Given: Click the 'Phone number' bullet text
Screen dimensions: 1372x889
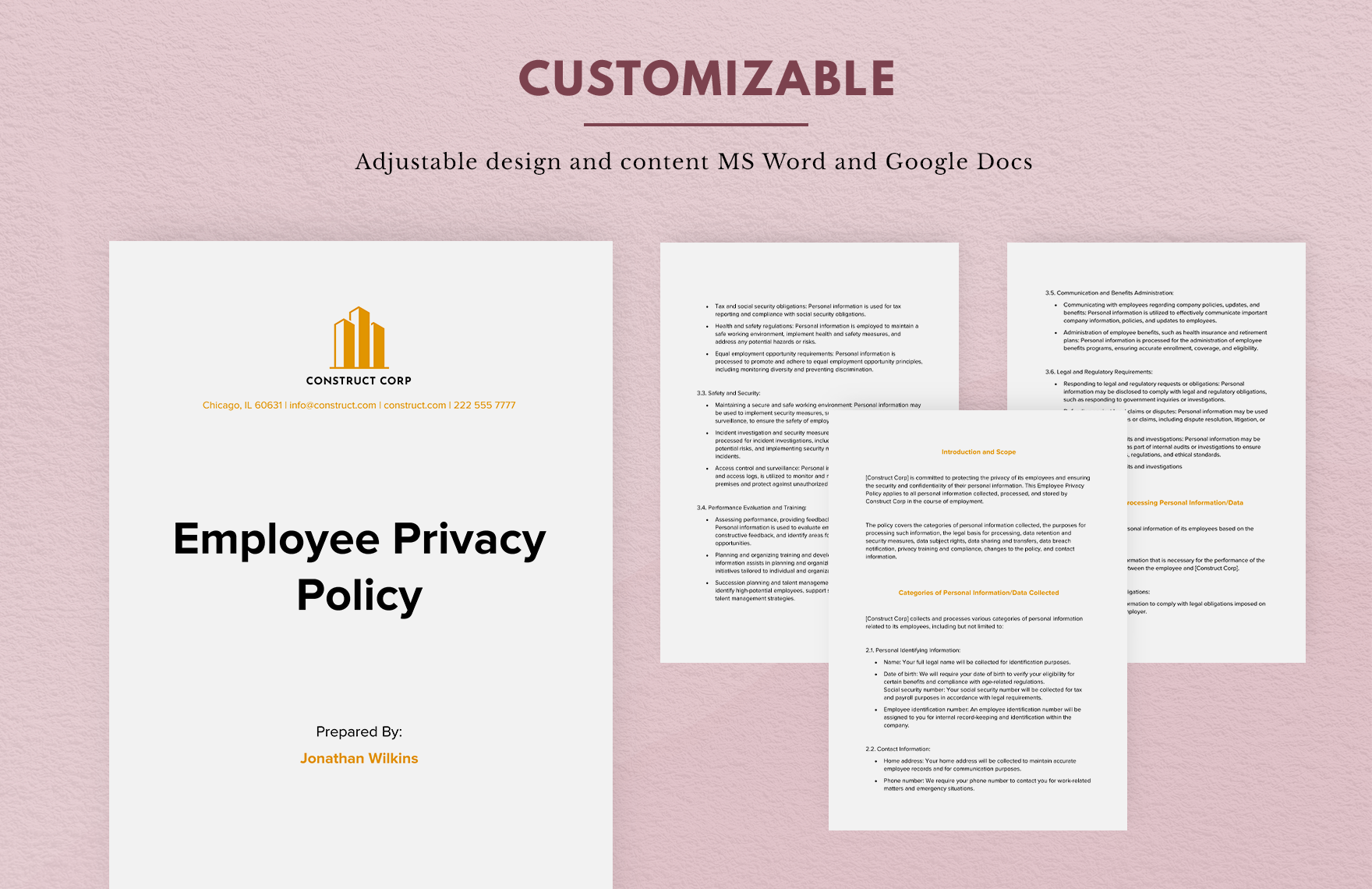Looking at the screenshot, I should coord(987,785).
